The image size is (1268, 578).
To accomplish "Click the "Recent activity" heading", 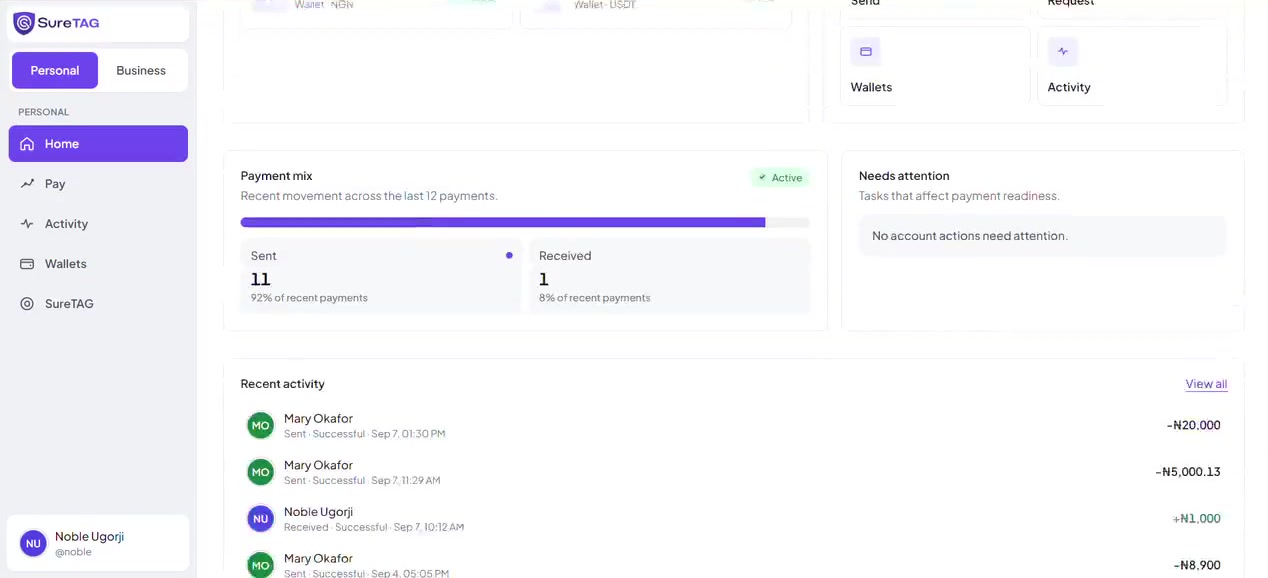I will click(283, 384).
